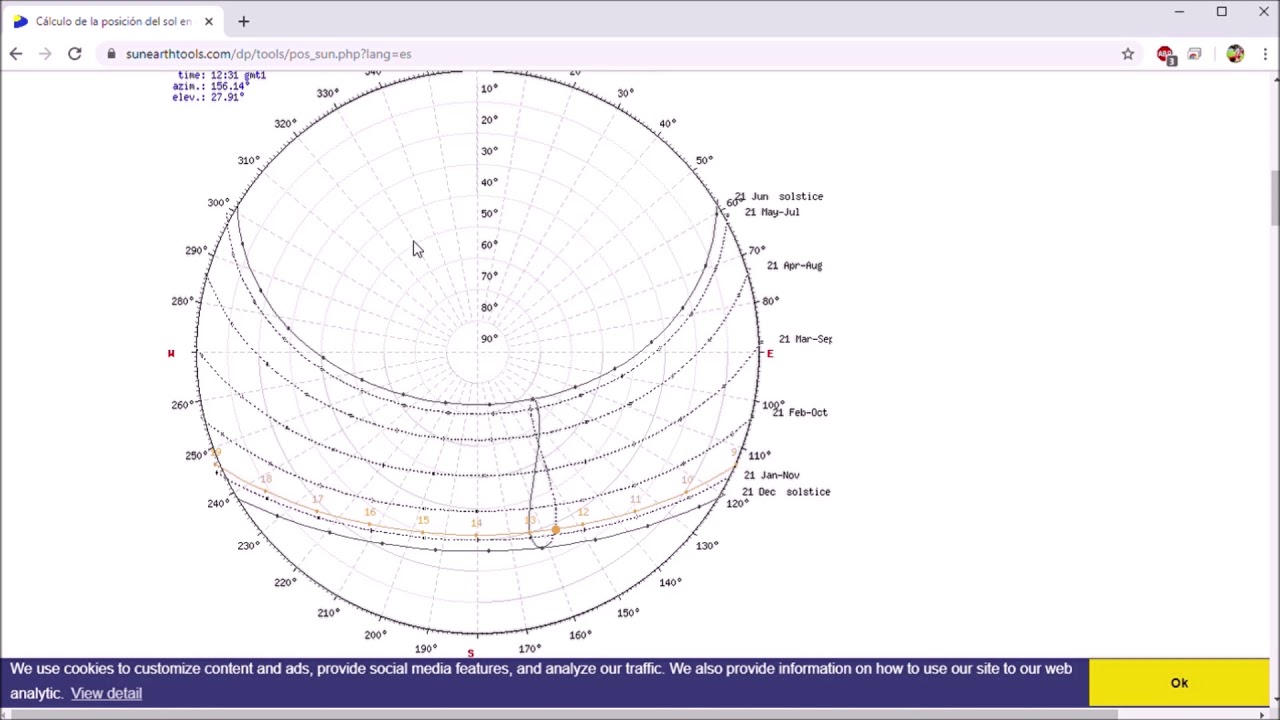Click the 'time: 12:31 gmt1' readout
Image resolution: width=1280 pixels, height=720 pixels.
click(222, 75)
